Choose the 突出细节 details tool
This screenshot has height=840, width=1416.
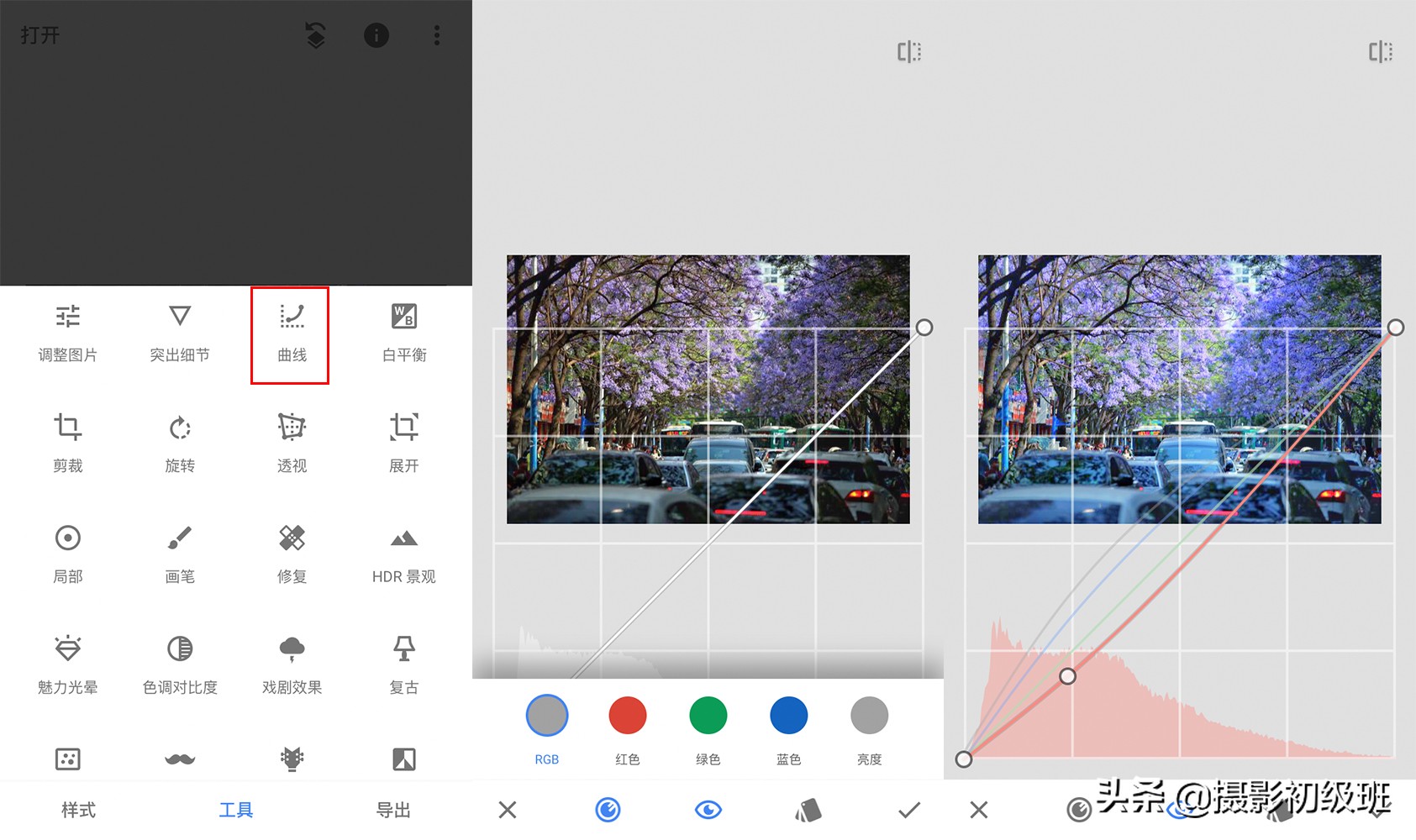click(x=180, y=334)
